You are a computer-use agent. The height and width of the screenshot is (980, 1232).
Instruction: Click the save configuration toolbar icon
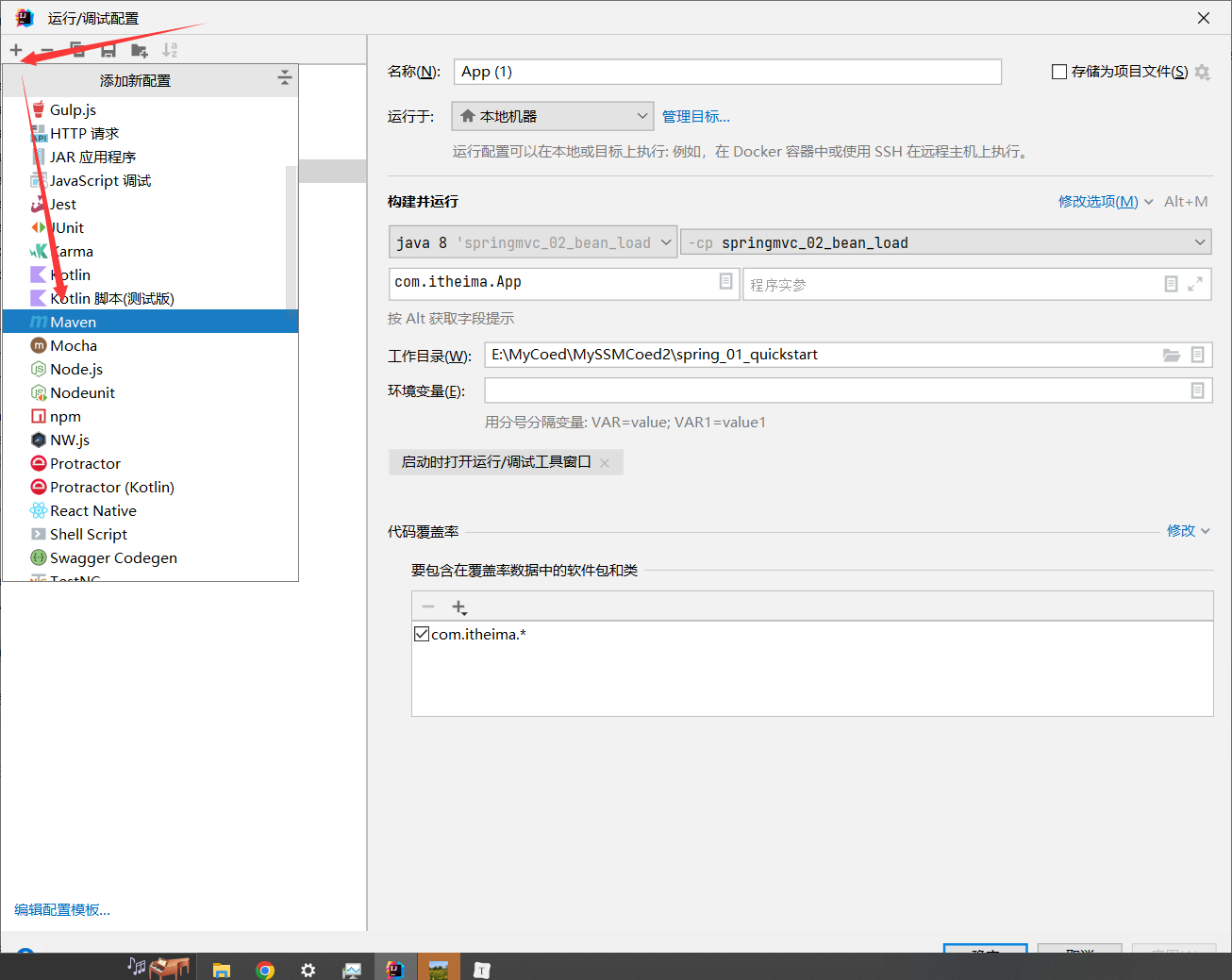108,50
